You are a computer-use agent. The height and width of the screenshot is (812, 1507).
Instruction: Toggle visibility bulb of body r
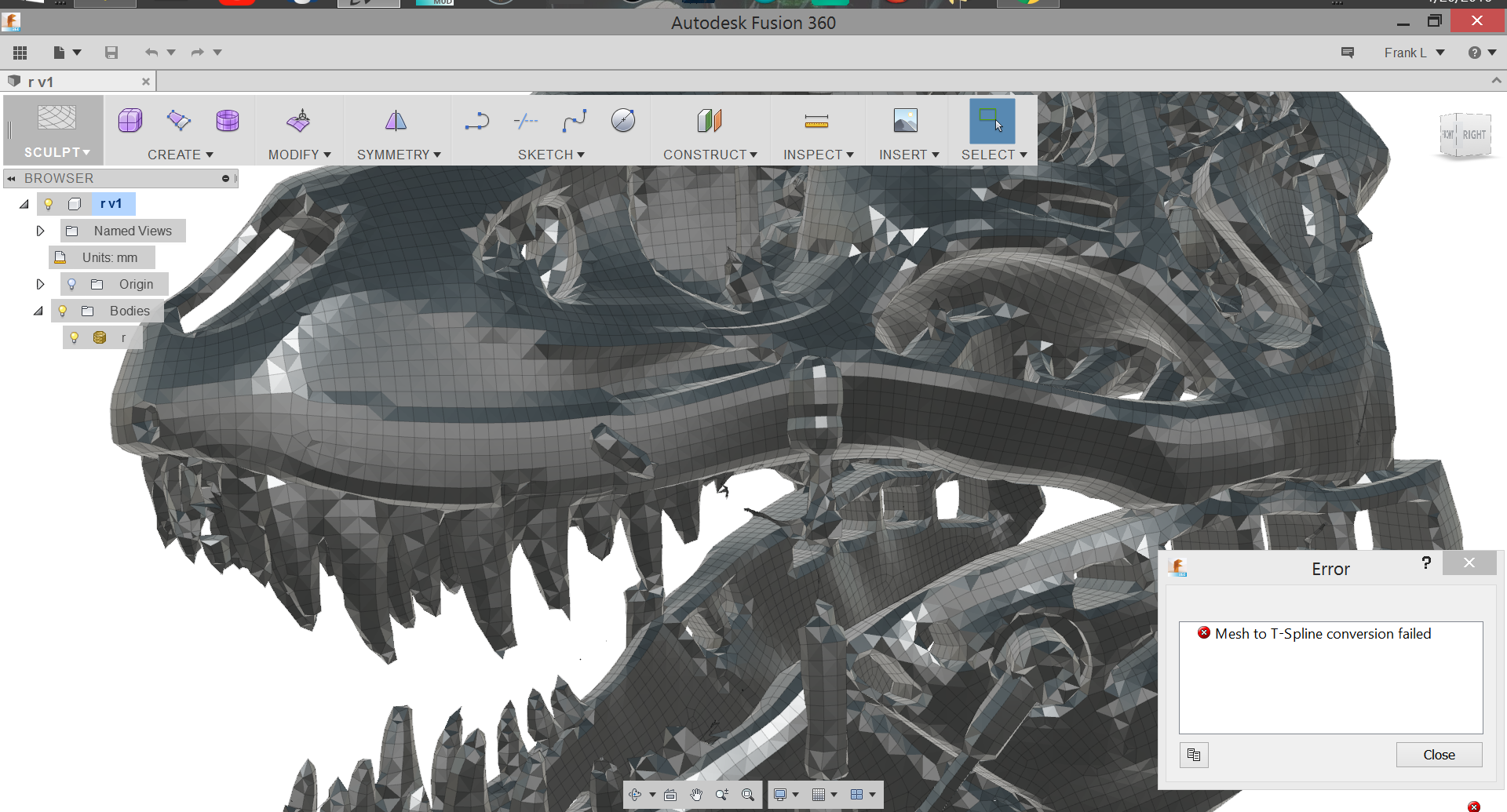tap(75, 337)
